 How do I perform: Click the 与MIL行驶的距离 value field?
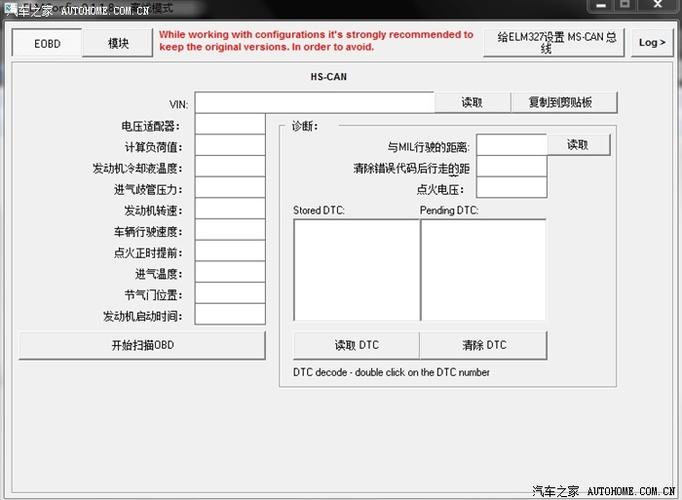click(x=512, y=145)
